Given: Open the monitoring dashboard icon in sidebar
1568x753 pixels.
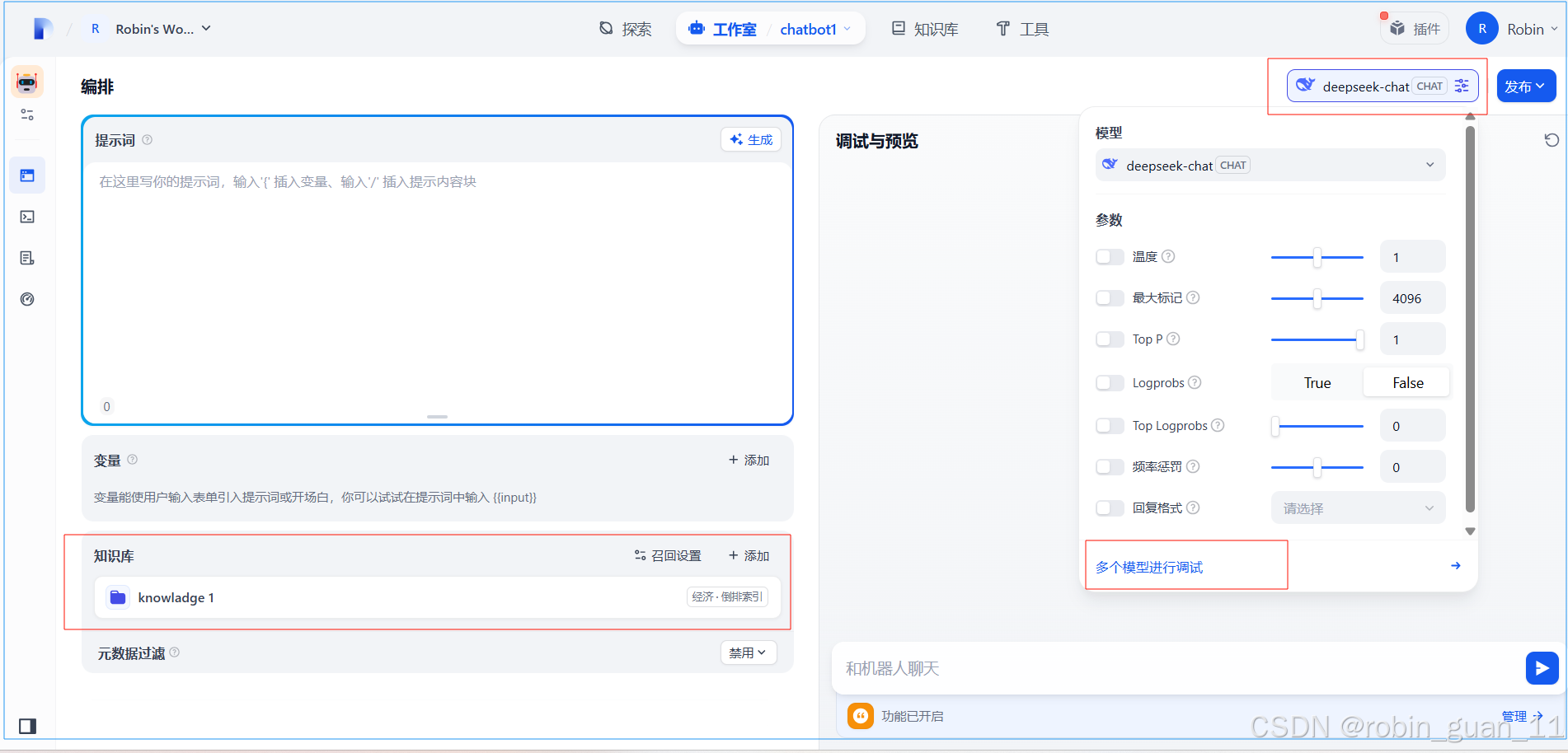Looking at the screenshot, I should (x=27, y=299).
